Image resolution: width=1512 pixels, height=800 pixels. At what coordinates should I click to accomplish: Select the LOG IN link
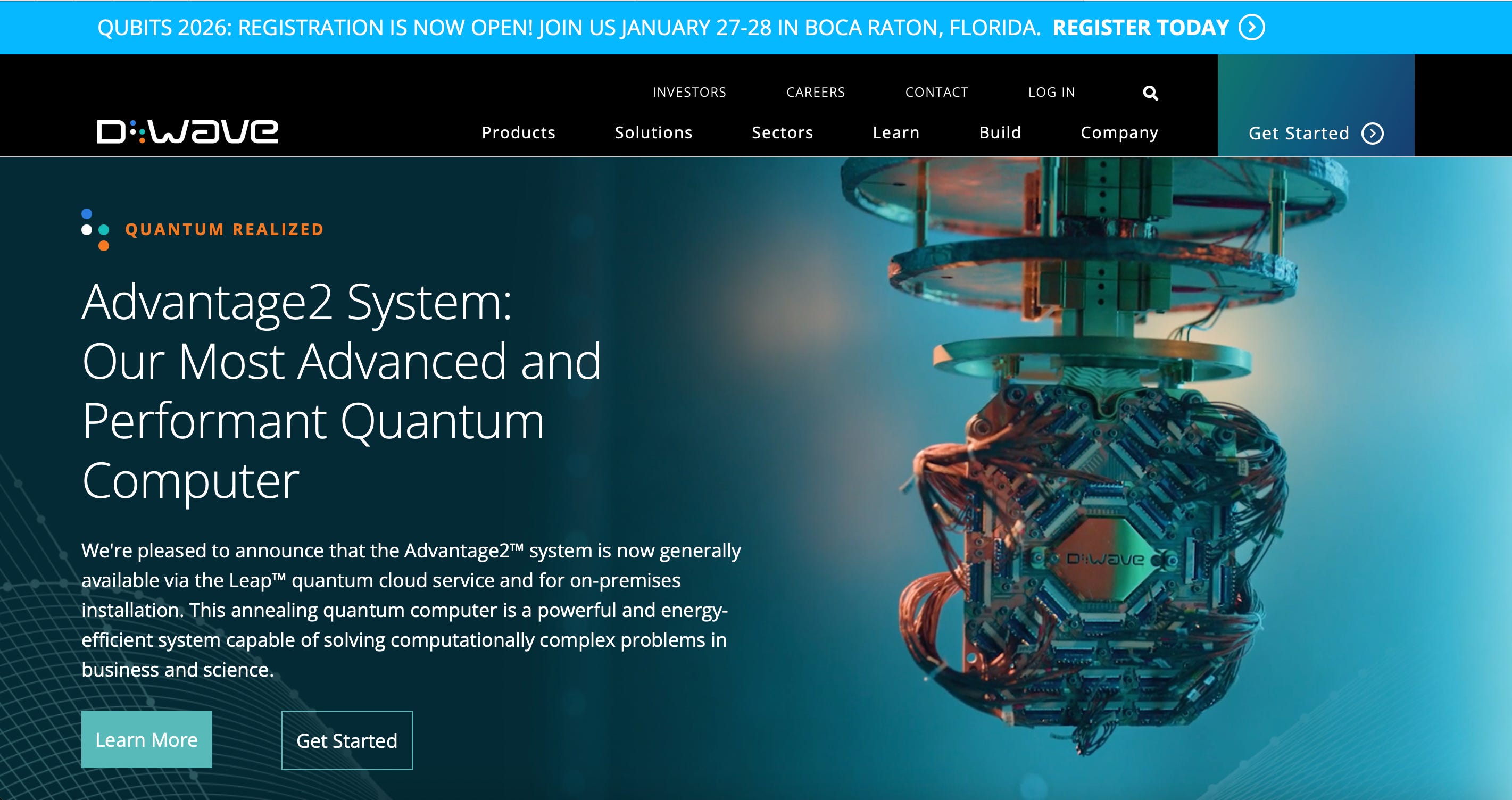1052,92
